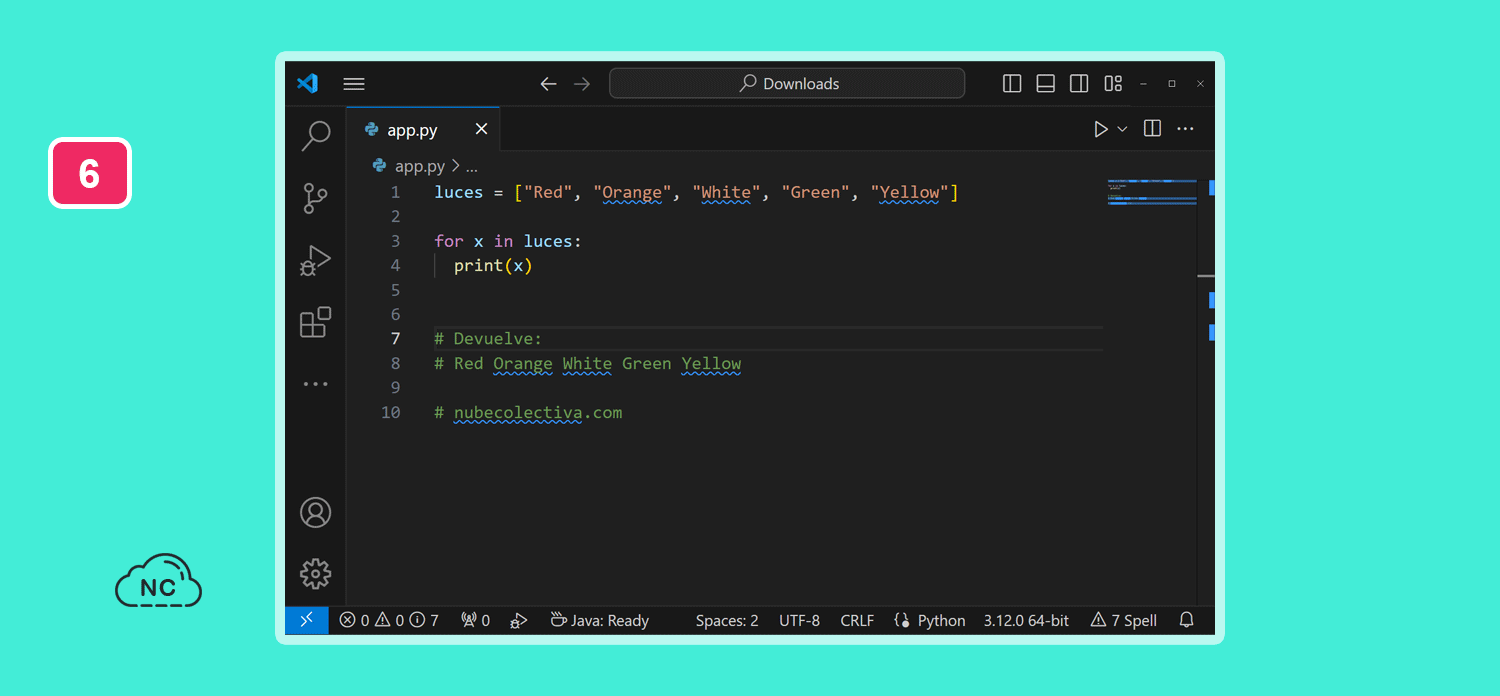Select the app.py editor tab

[x=423, y=129]
